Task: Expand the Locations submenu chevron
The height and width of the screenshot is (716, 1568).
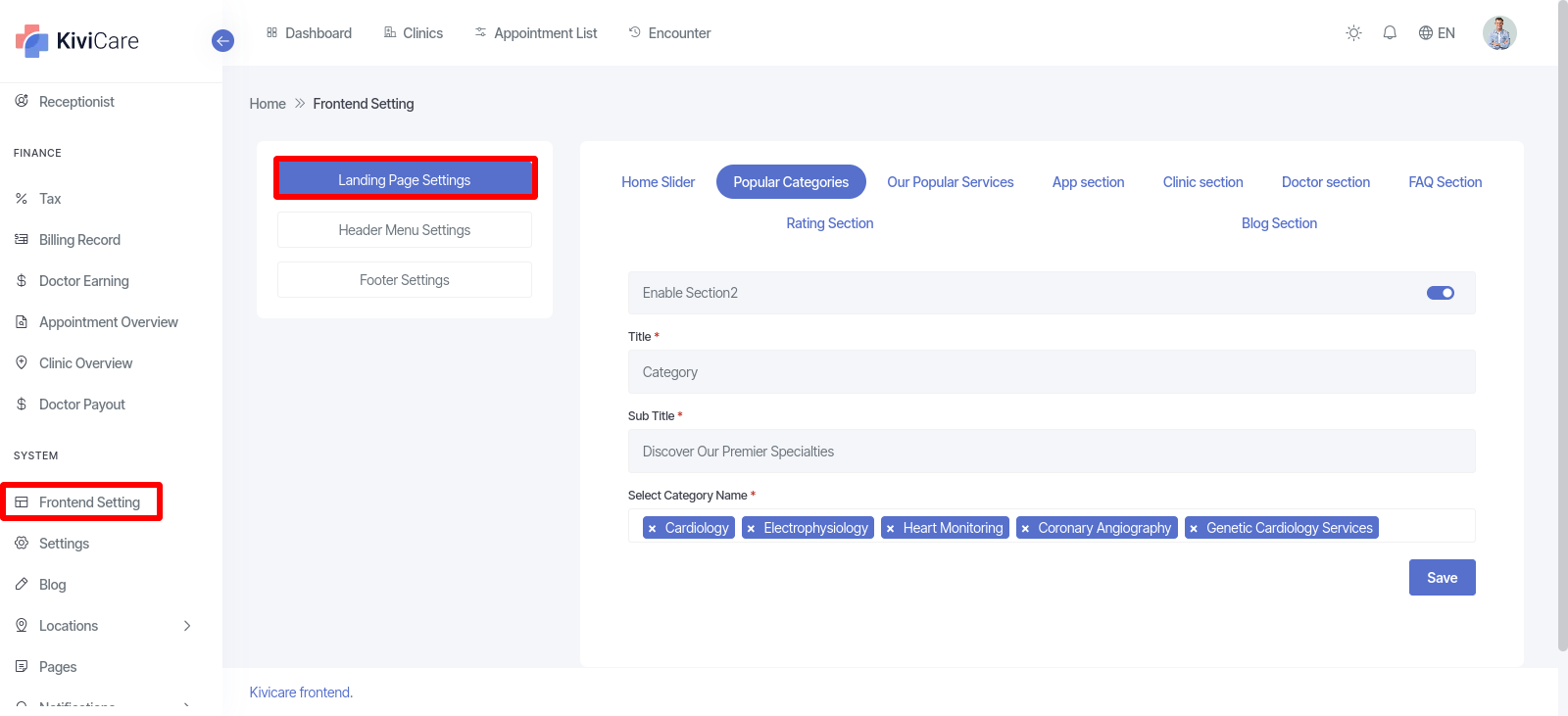Action: click(187, 625)
